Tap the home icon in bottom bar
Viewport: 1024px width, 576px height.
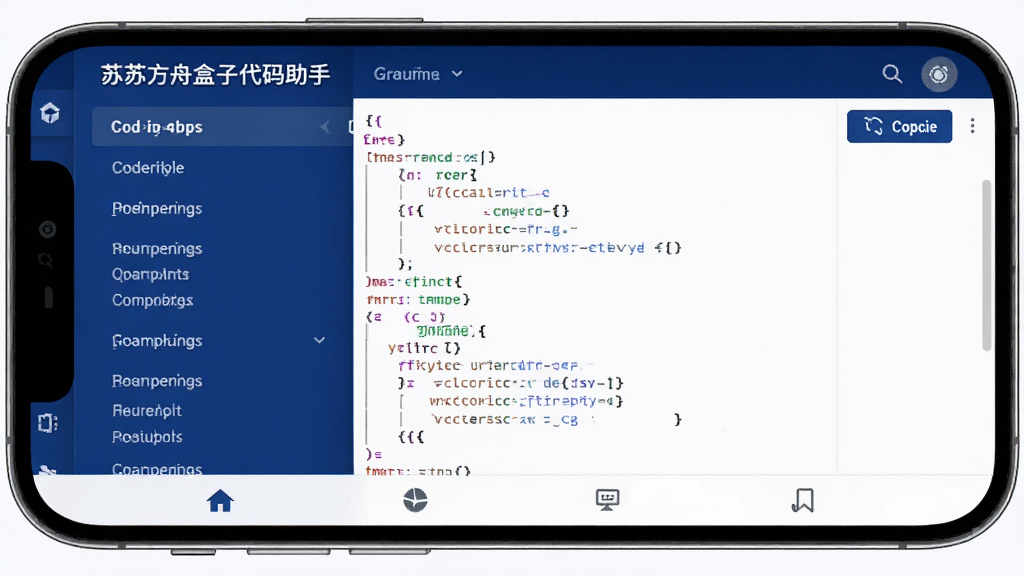(220, 500)
